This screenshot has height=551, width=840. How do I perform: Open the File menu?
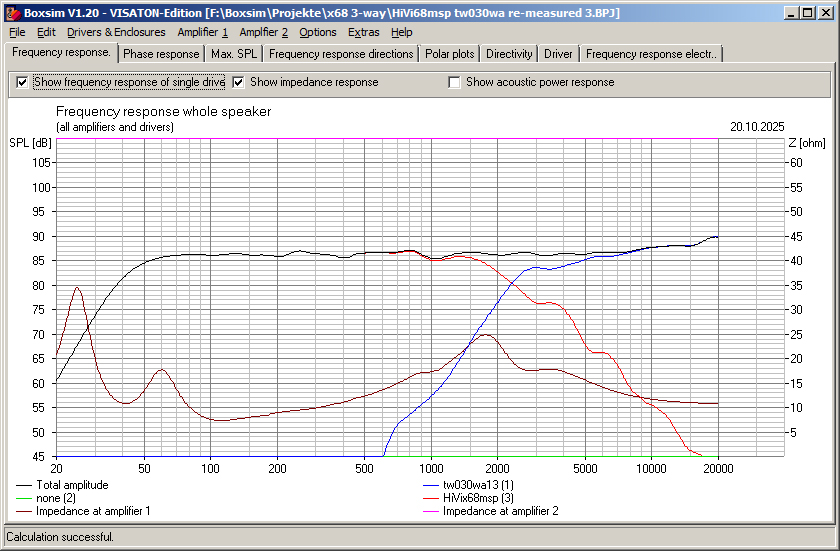coord(17,32)
